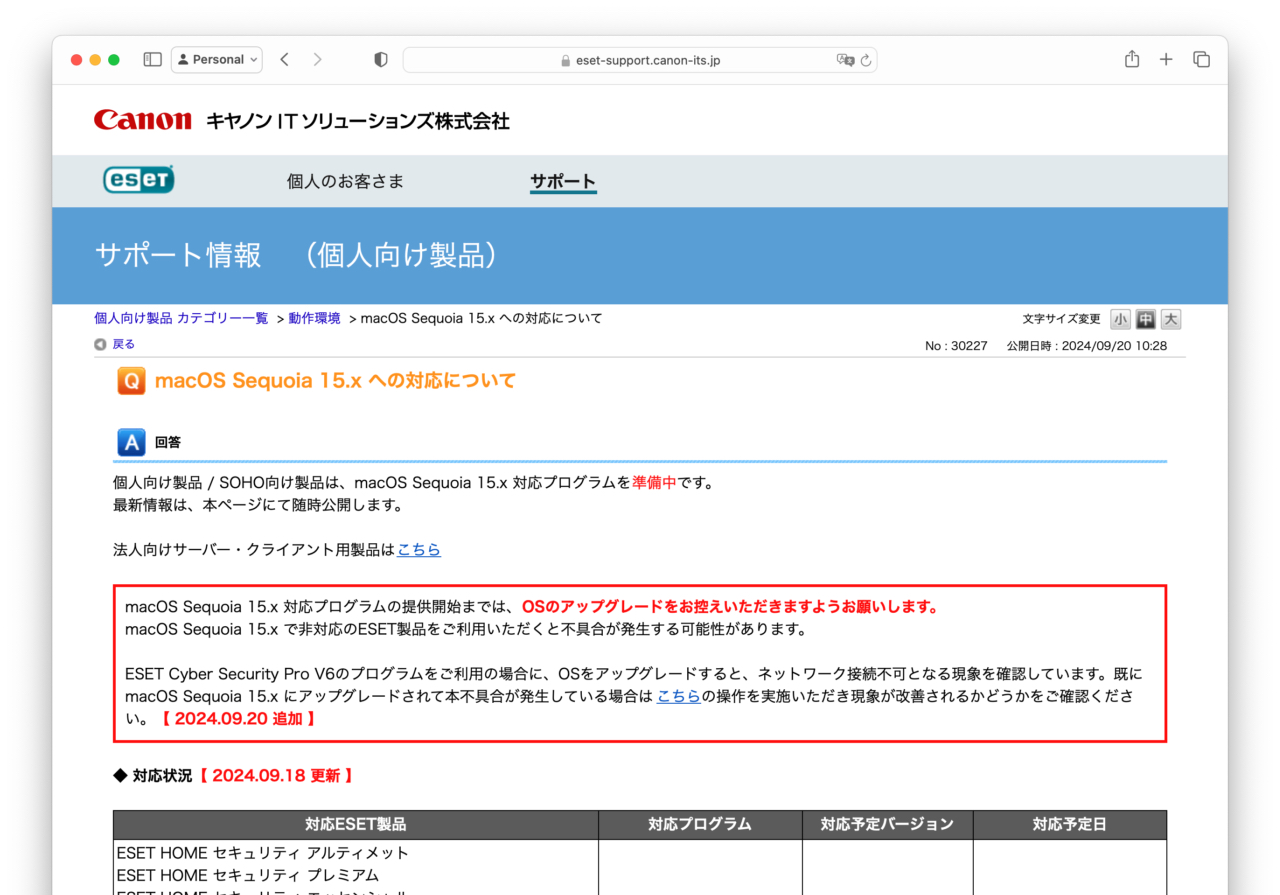This screenshot has width=1280, height=895.
Task: Minimize the Safari window with yellow button
Action: tap(95, 60)
